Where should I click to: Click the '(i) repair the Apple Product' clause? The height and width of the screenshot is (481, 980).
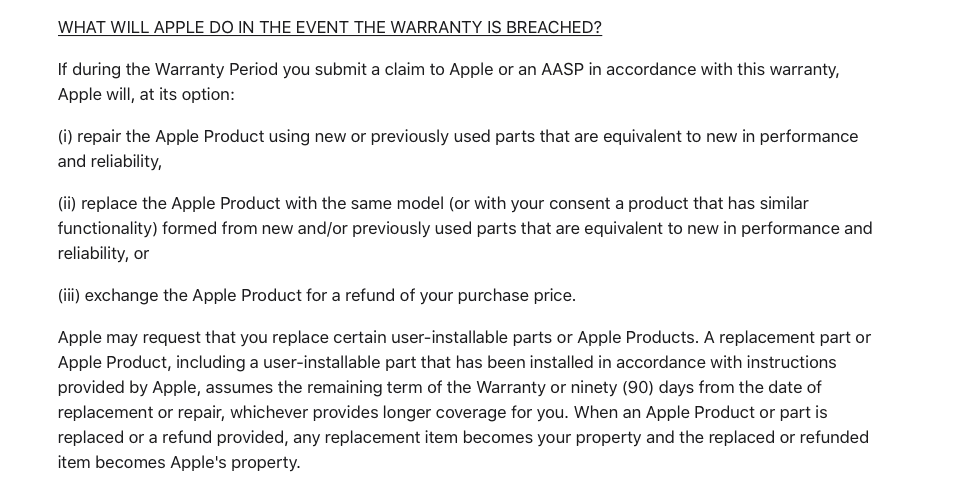click(458, 149)
